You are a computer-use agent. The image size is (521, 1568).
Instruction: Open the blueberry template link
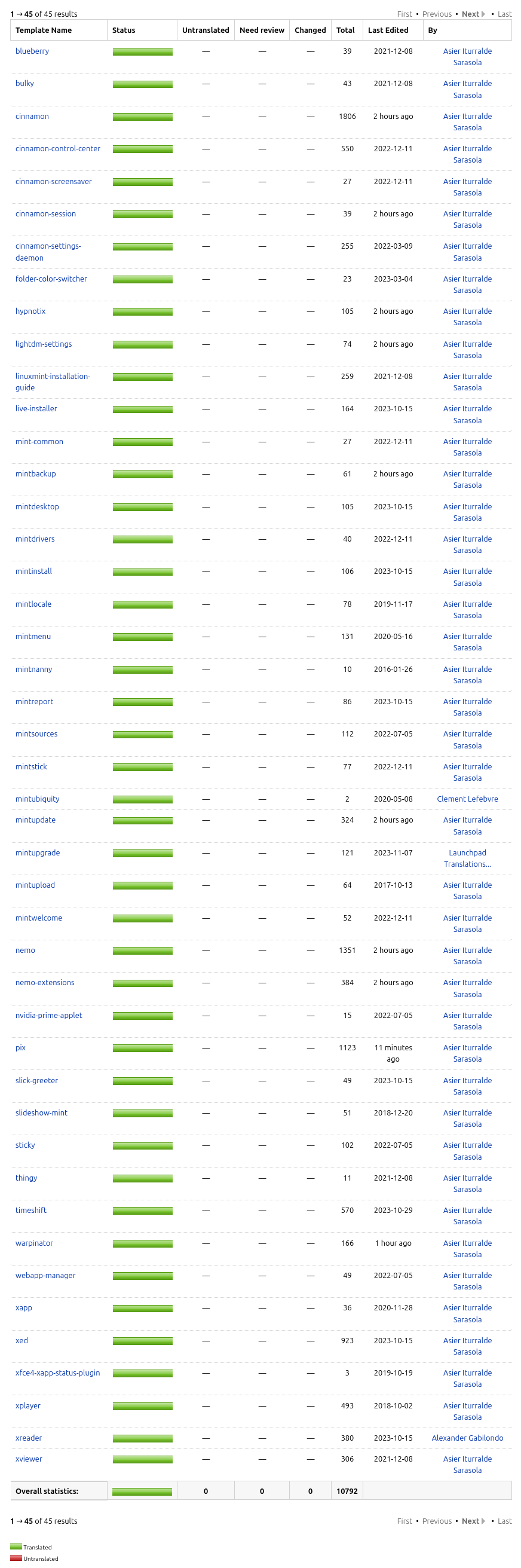pyautogui.click(x=32, y=51)
